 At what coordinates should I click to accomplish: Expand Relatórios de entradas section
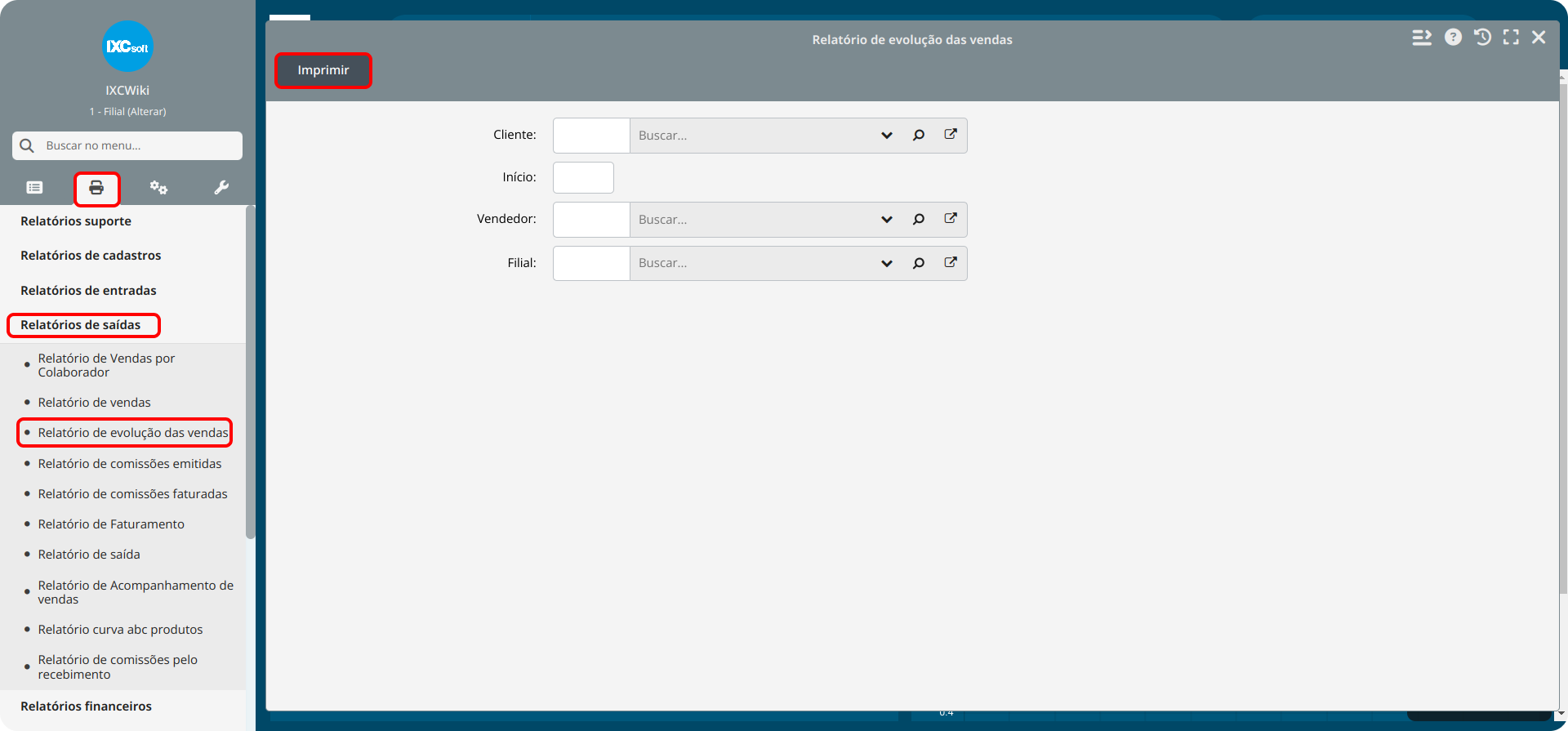[x=88, y=291]
